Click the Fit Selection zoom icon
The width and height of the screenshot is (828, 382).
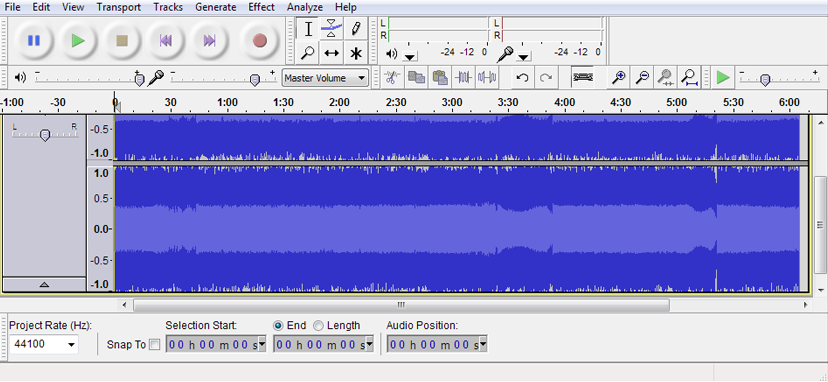(665, 78)
